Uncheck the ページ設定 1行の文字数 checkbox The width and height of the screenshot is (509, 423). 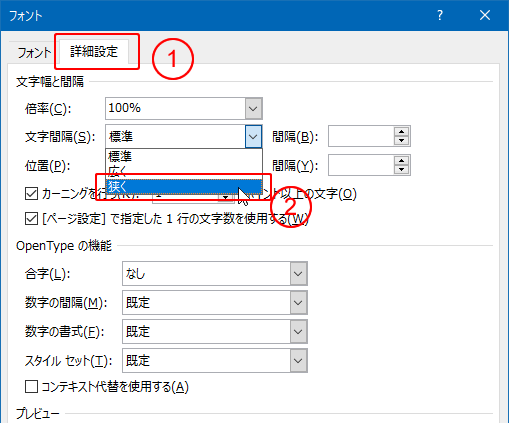[x=32, y=219]
